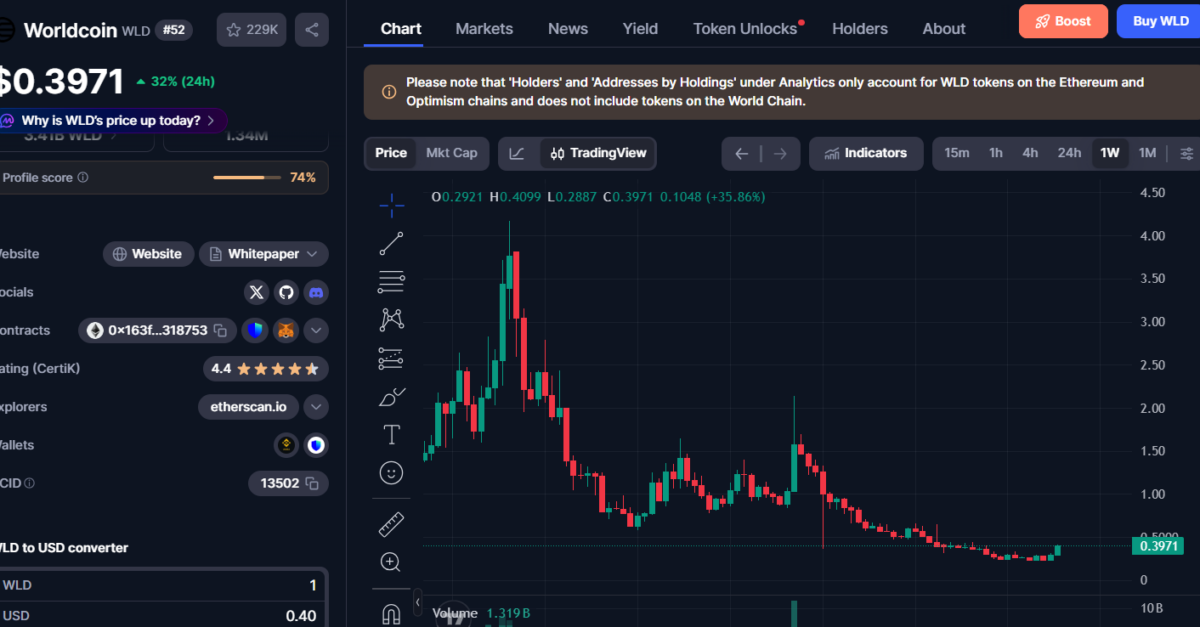Open the X (Twitter) social link
1200x627 pixels.
257,292
